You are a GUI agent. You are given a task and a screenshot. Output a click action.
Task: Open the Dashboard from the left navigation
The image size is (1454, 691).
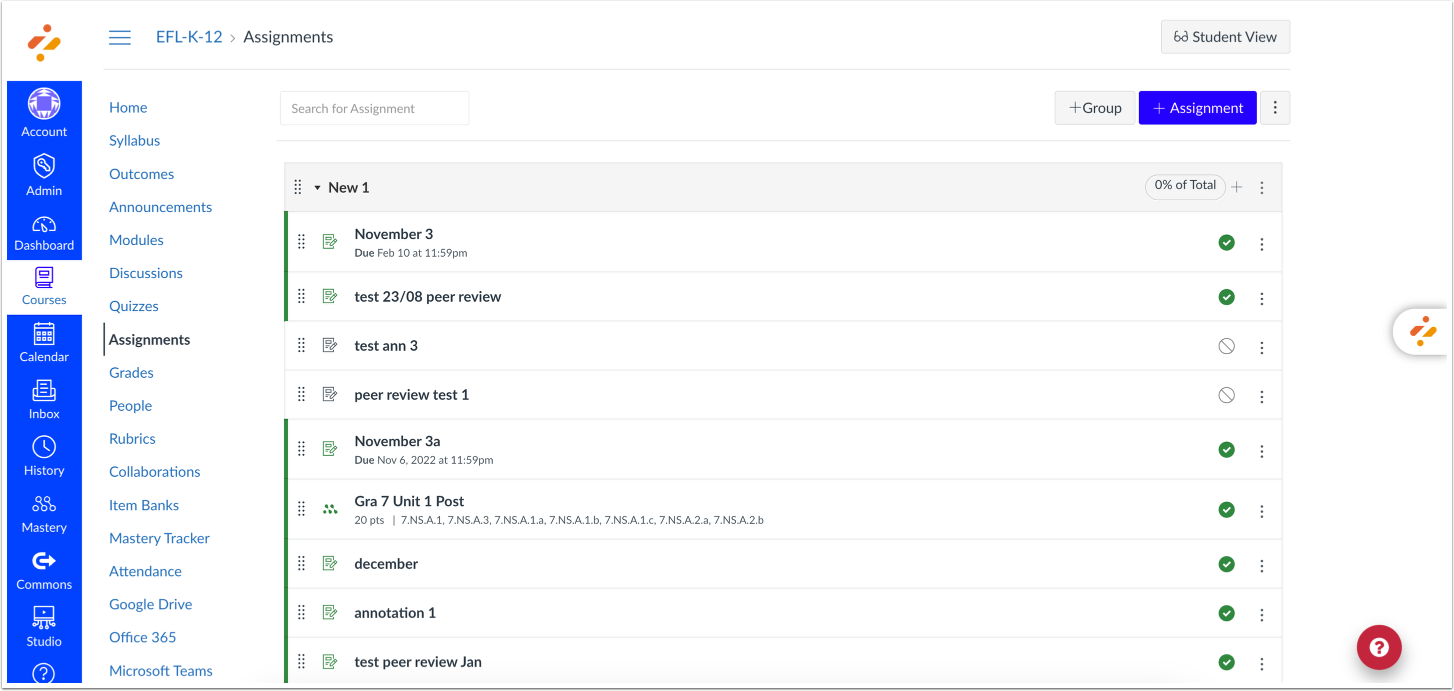coord(44,230)
